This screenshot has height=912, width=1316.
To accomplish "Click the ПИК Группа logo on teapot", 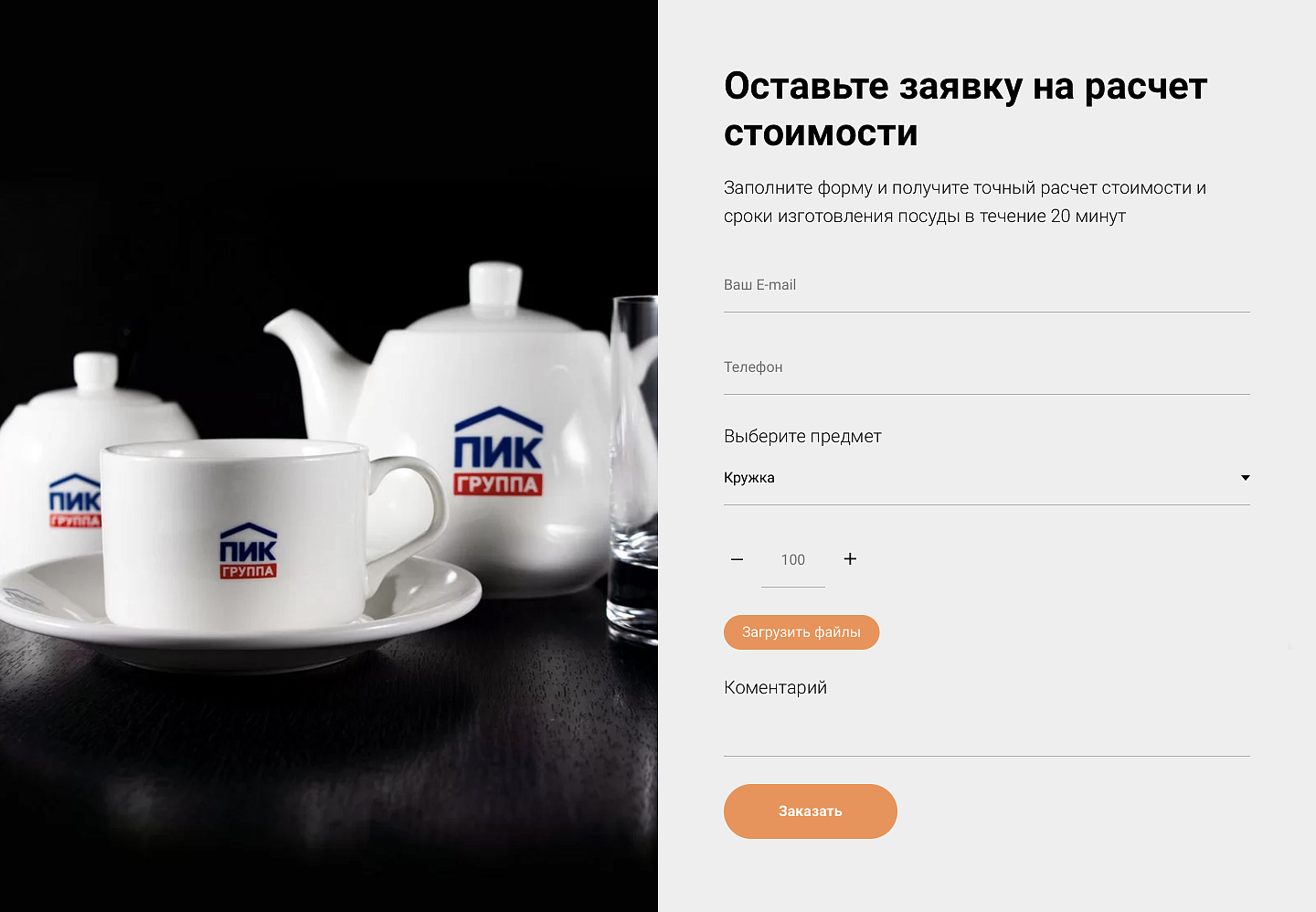I will (498, 451).
